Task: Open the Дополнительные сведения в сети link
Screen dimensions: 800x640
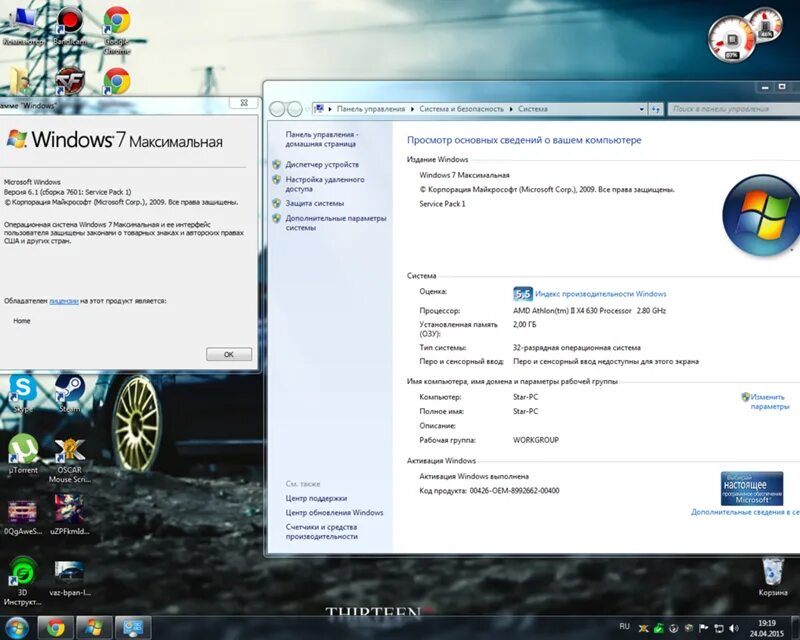Action: [745, 512]
